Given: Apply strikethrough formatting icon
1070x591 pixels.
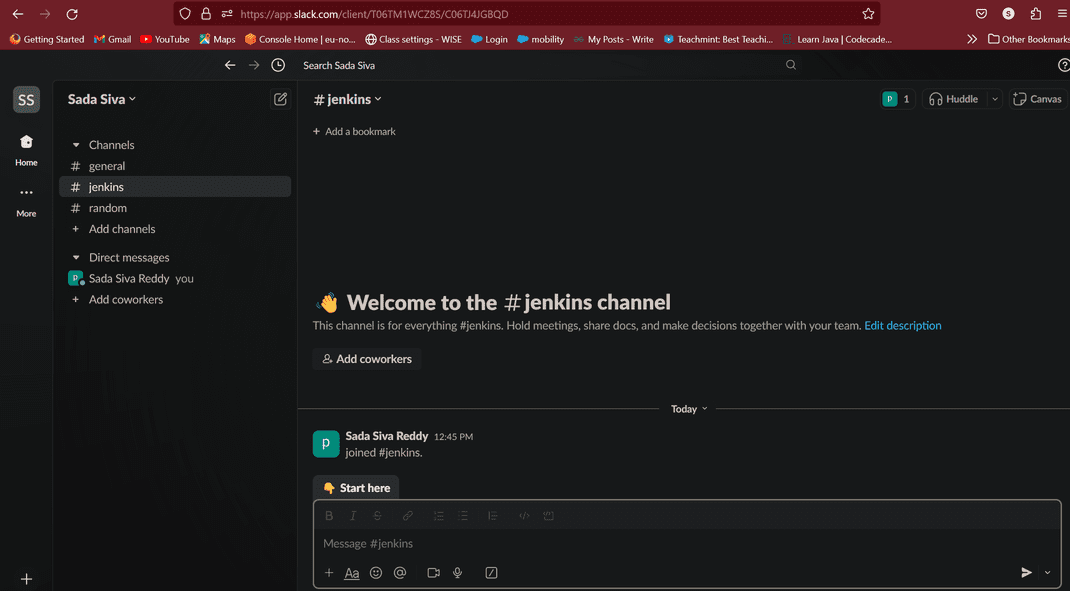Looking at the screenshot, I should [377, 516].
